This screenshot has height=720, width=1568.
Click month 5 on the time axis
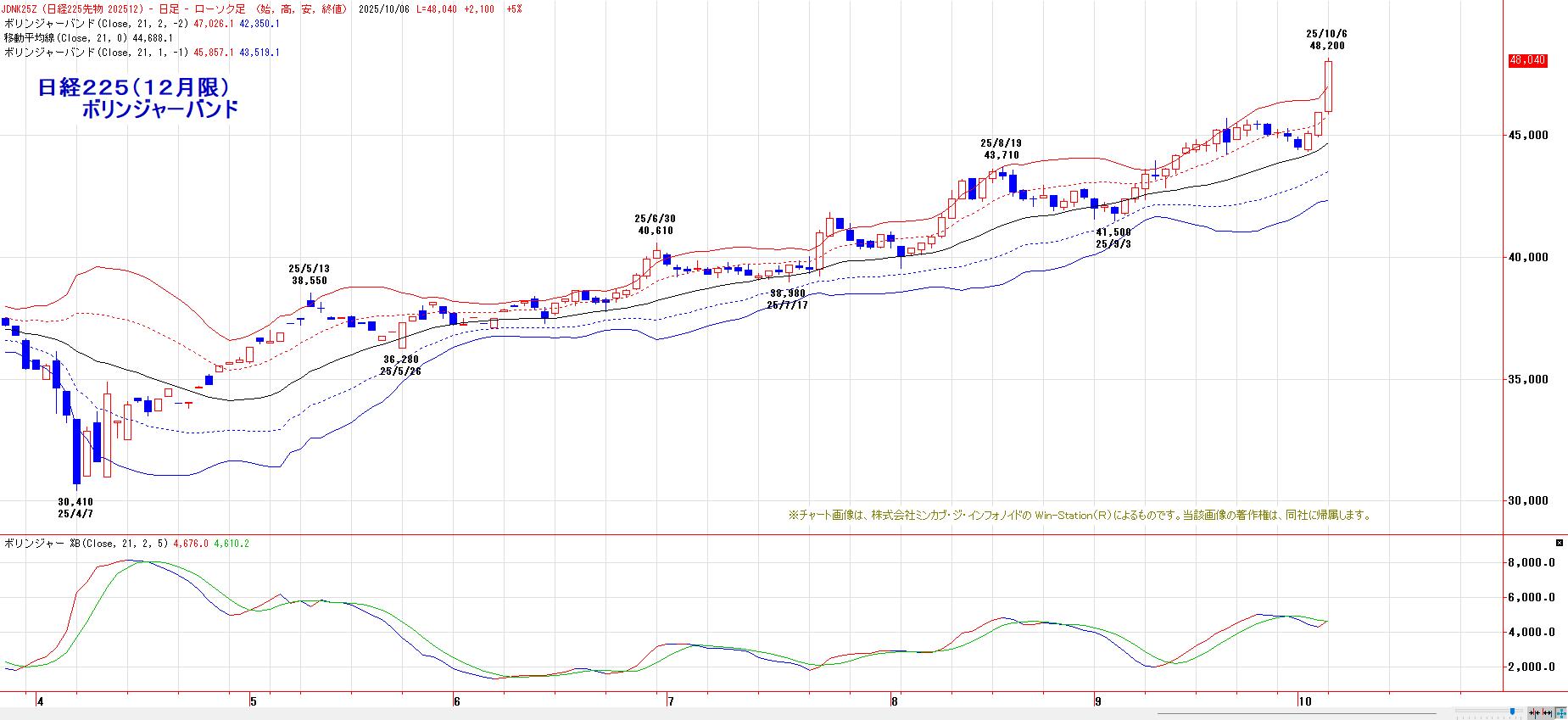tap(253, 701)
